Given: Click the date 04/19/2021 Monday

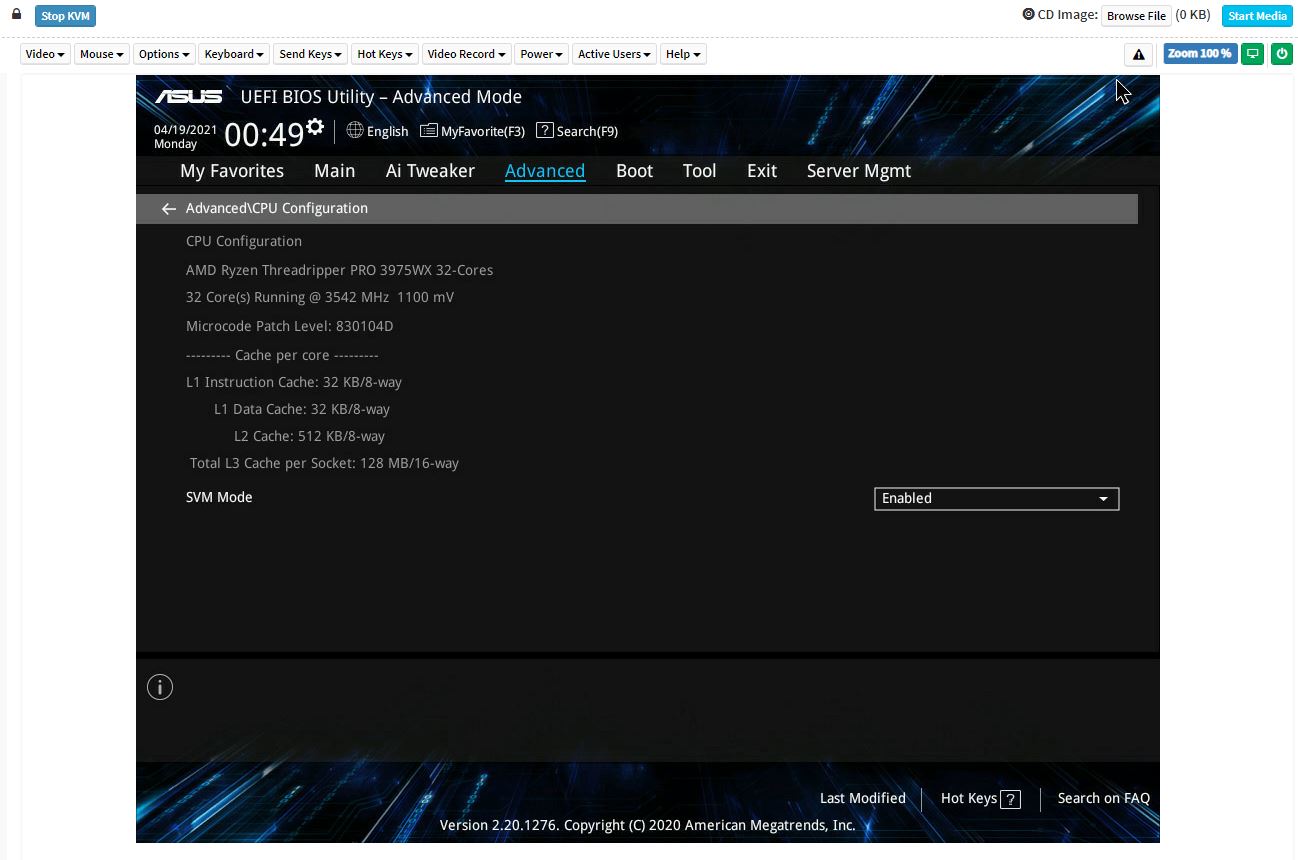Looking at the screenshot, I should pos(185,137).
